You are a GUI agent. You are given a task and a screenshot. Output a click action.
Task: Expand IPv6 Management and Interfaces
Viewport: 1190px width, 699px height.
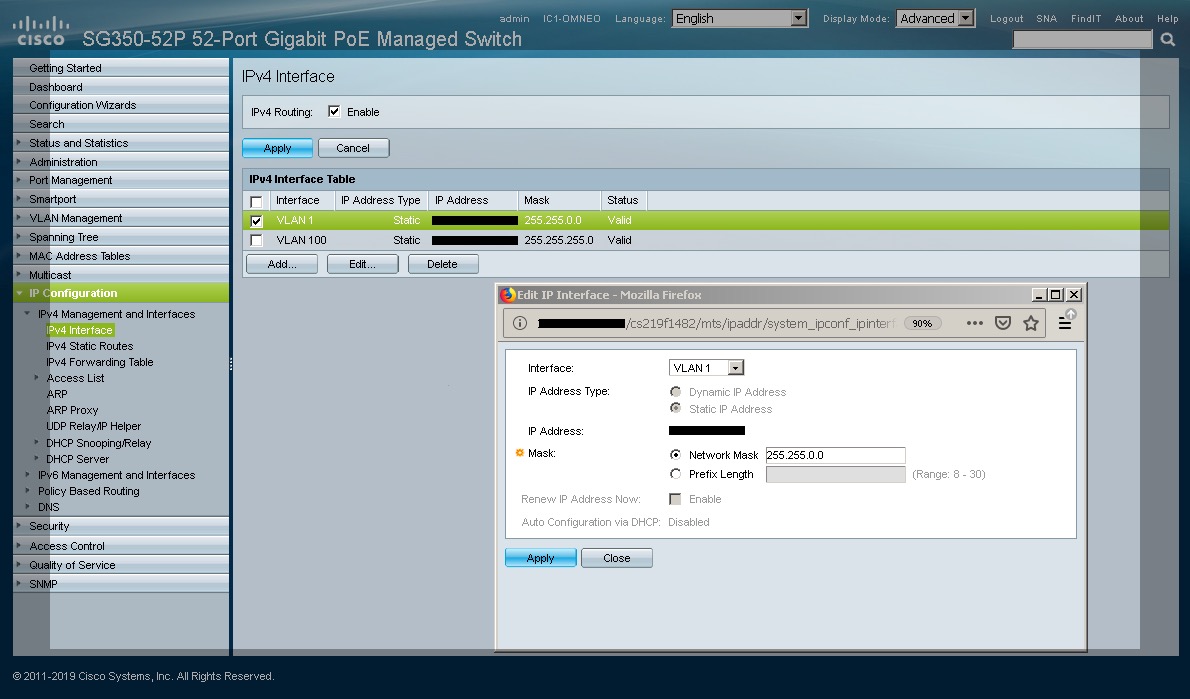point(27,475)
